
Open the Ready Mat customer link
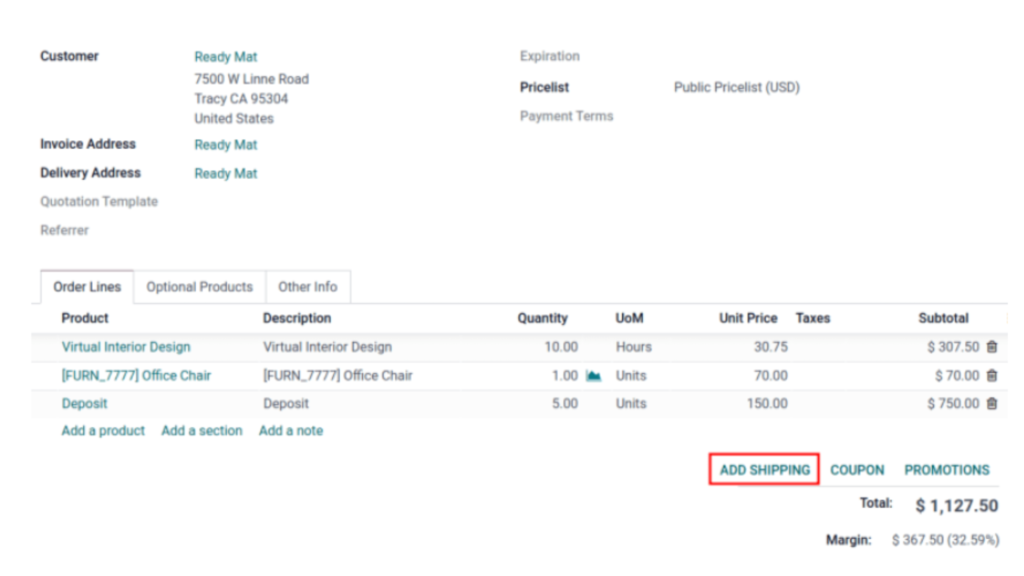click(226, 57)
